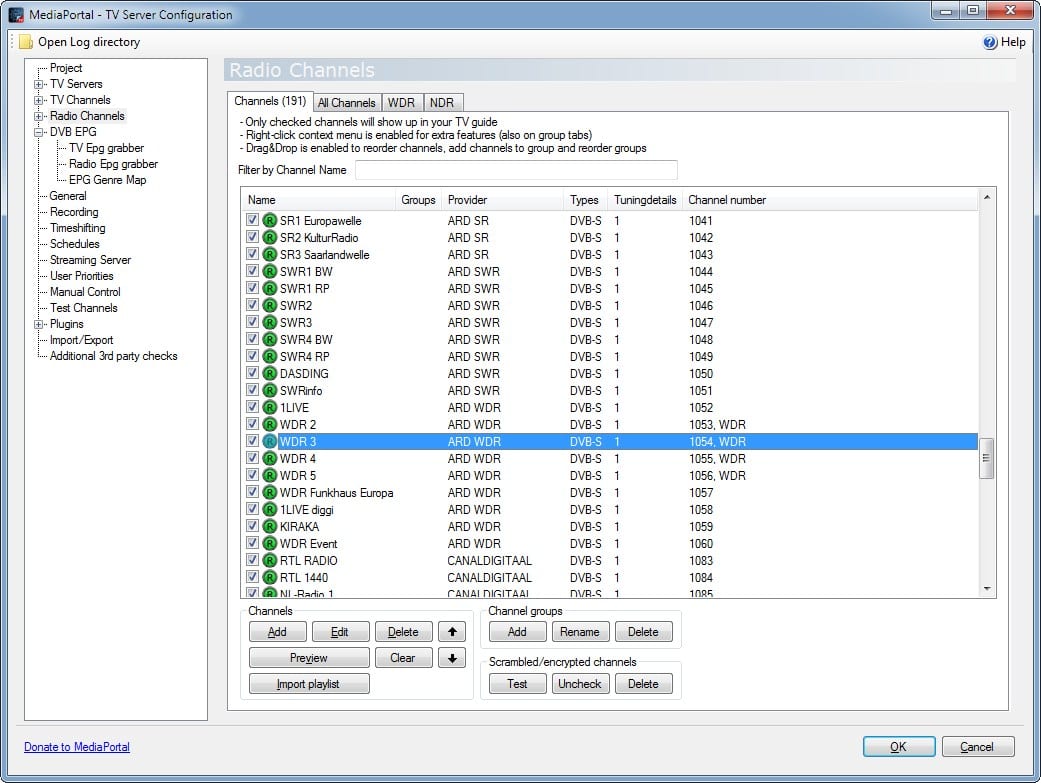Click the green radio icon next to DASDING

point(269,374)
